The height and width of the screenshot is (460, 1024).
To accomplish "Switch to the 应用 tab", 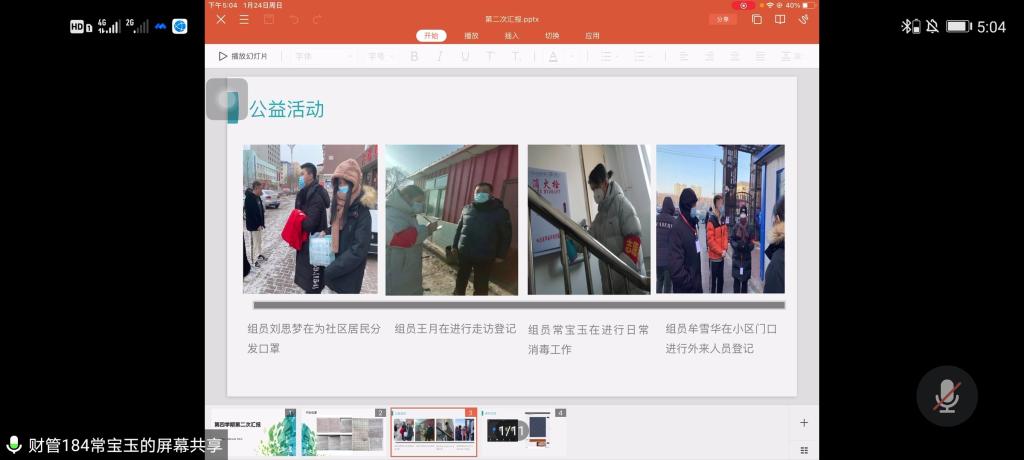I will tap(592, 36).
